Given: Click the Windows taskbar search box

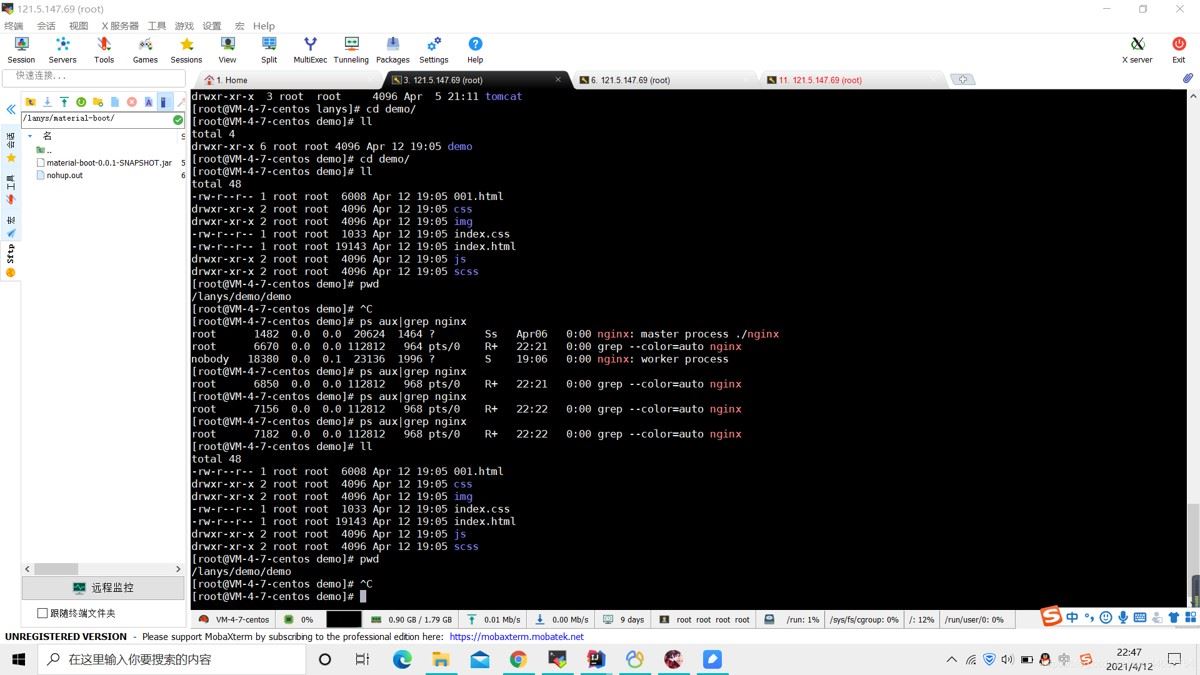Looking at the screenshot, I should (172, 659).
